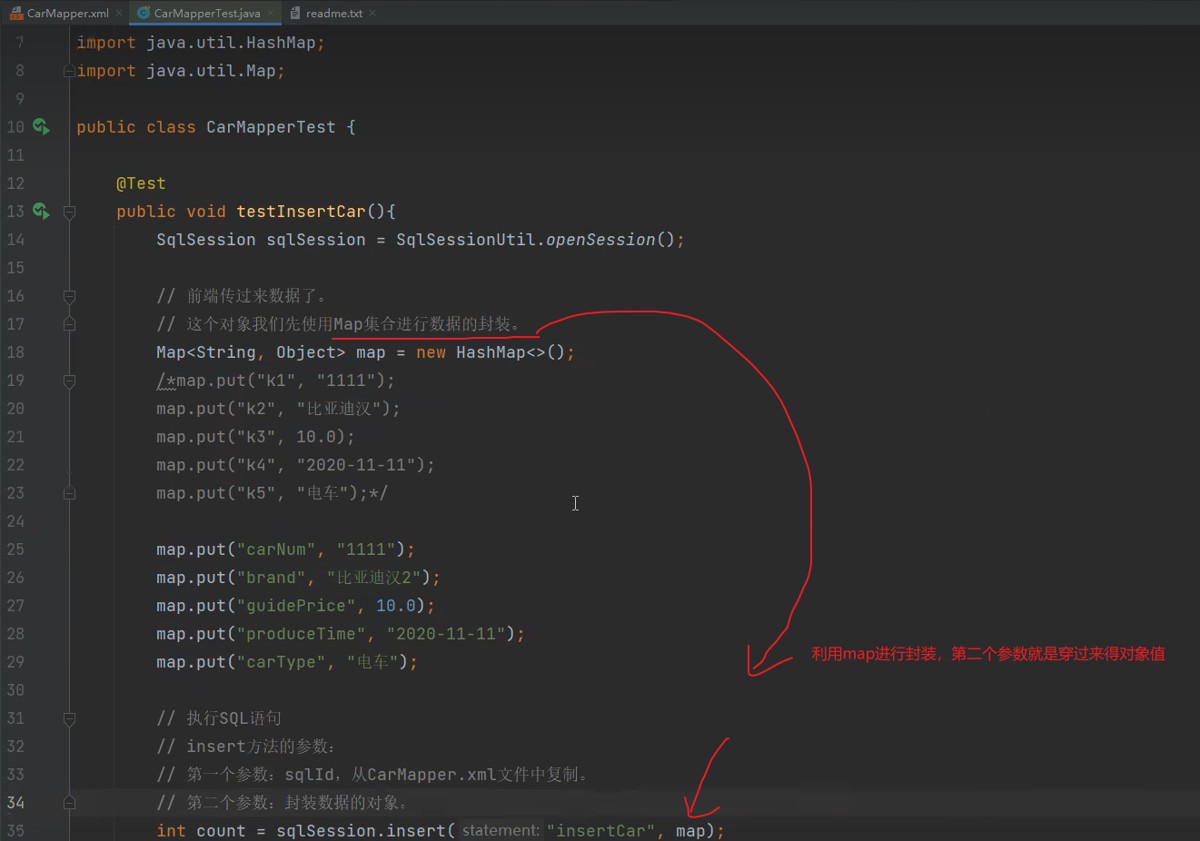Fold the comment block starting at line 16
Image resolution: width=1200 pixels, height=841 pixels.
(69, 296)
